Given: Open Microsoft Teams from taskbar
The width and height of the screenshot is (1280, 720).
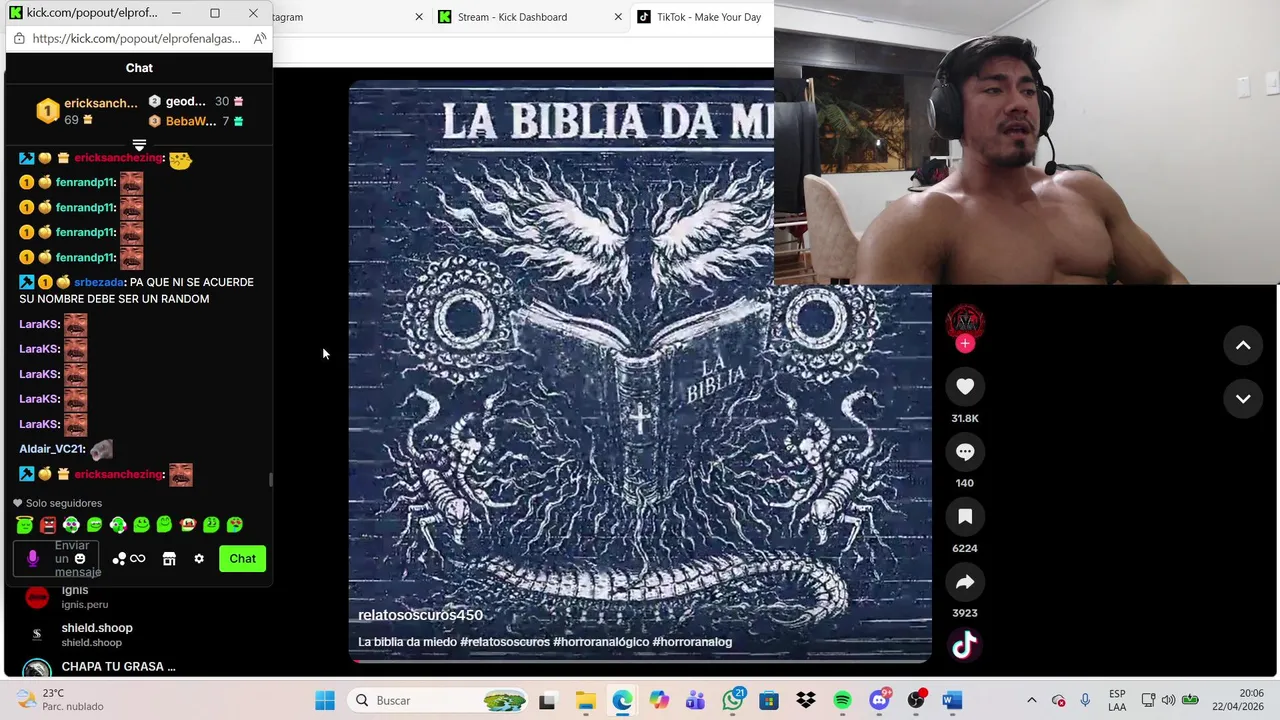Looking at the screenshot, I should (696, 700).
